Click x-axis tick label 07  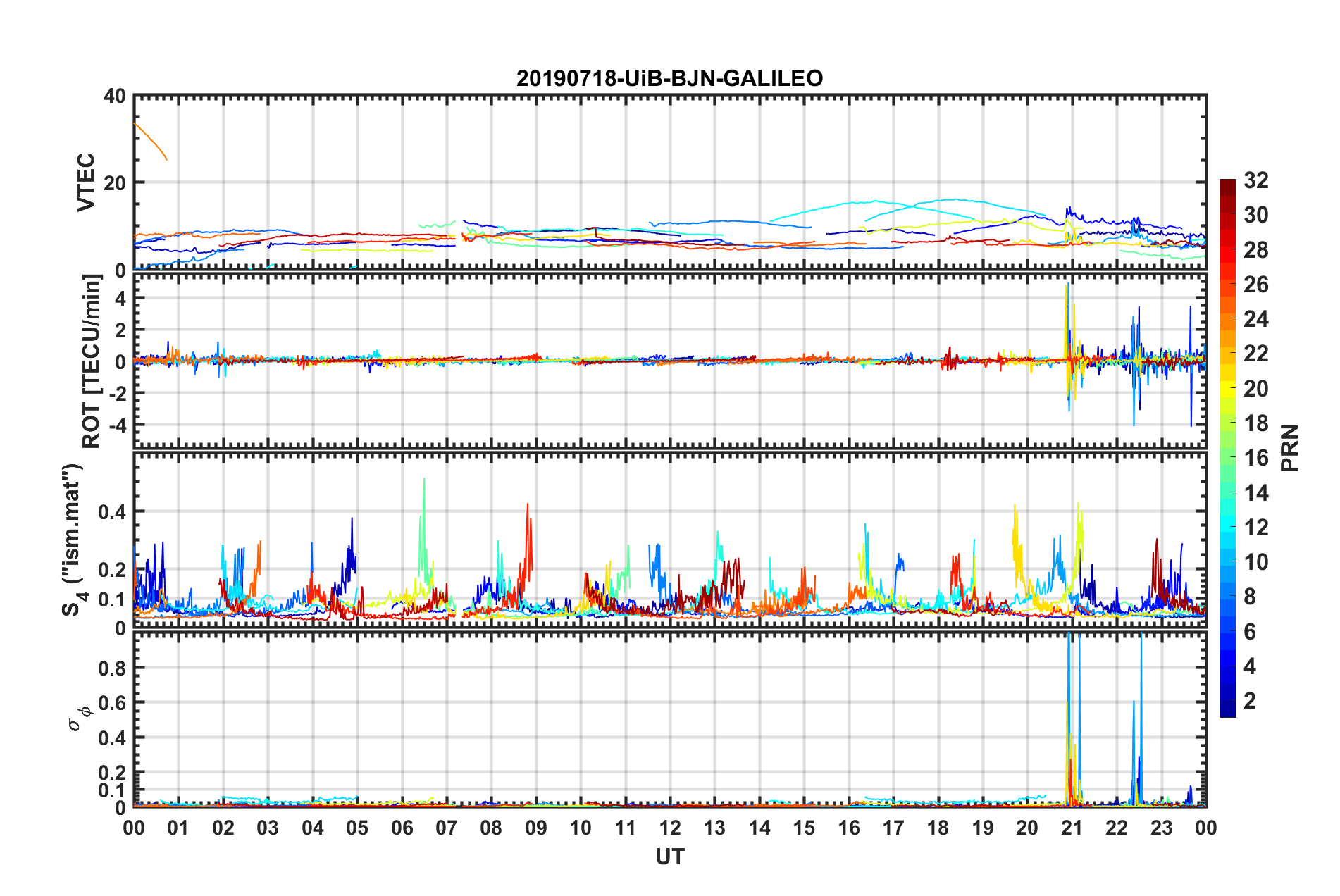(x=447, y=828)
